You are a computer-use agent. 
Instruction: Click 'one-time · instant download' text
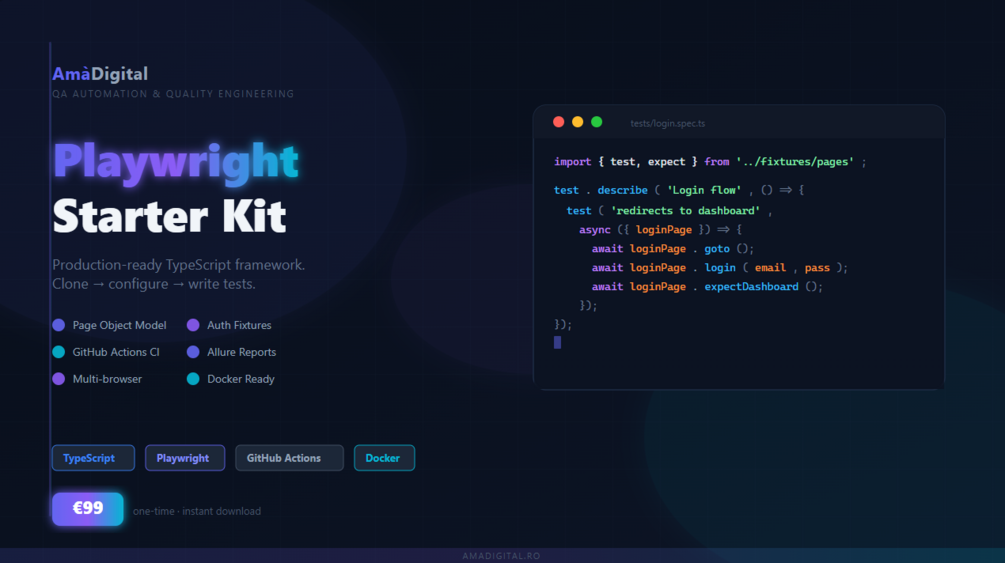click(x=197, y=511)
